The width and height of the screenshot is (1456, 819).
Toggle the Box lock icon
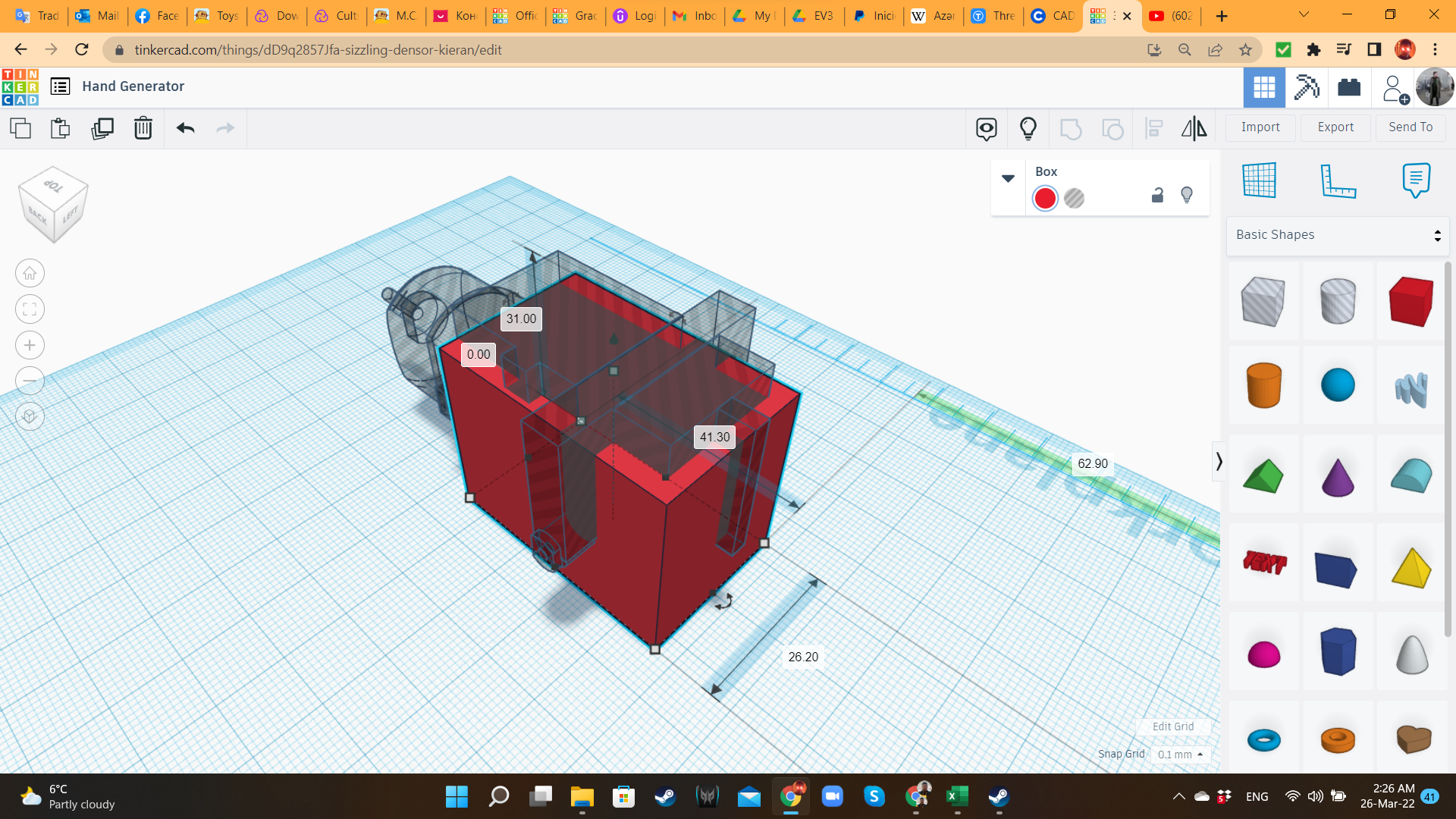(1157, 196)
